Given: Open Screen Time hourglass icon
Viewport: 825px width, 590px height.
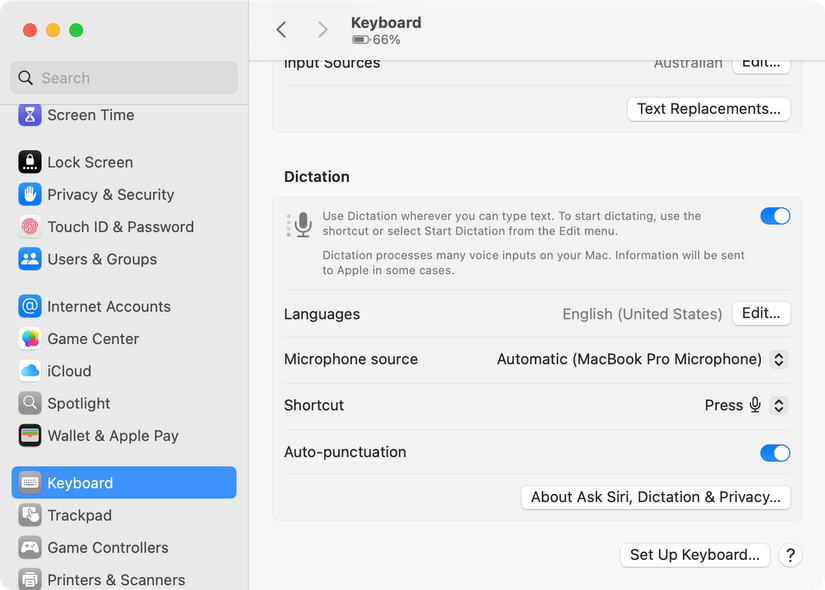Looking at the screenshot, I should [30, 115].
